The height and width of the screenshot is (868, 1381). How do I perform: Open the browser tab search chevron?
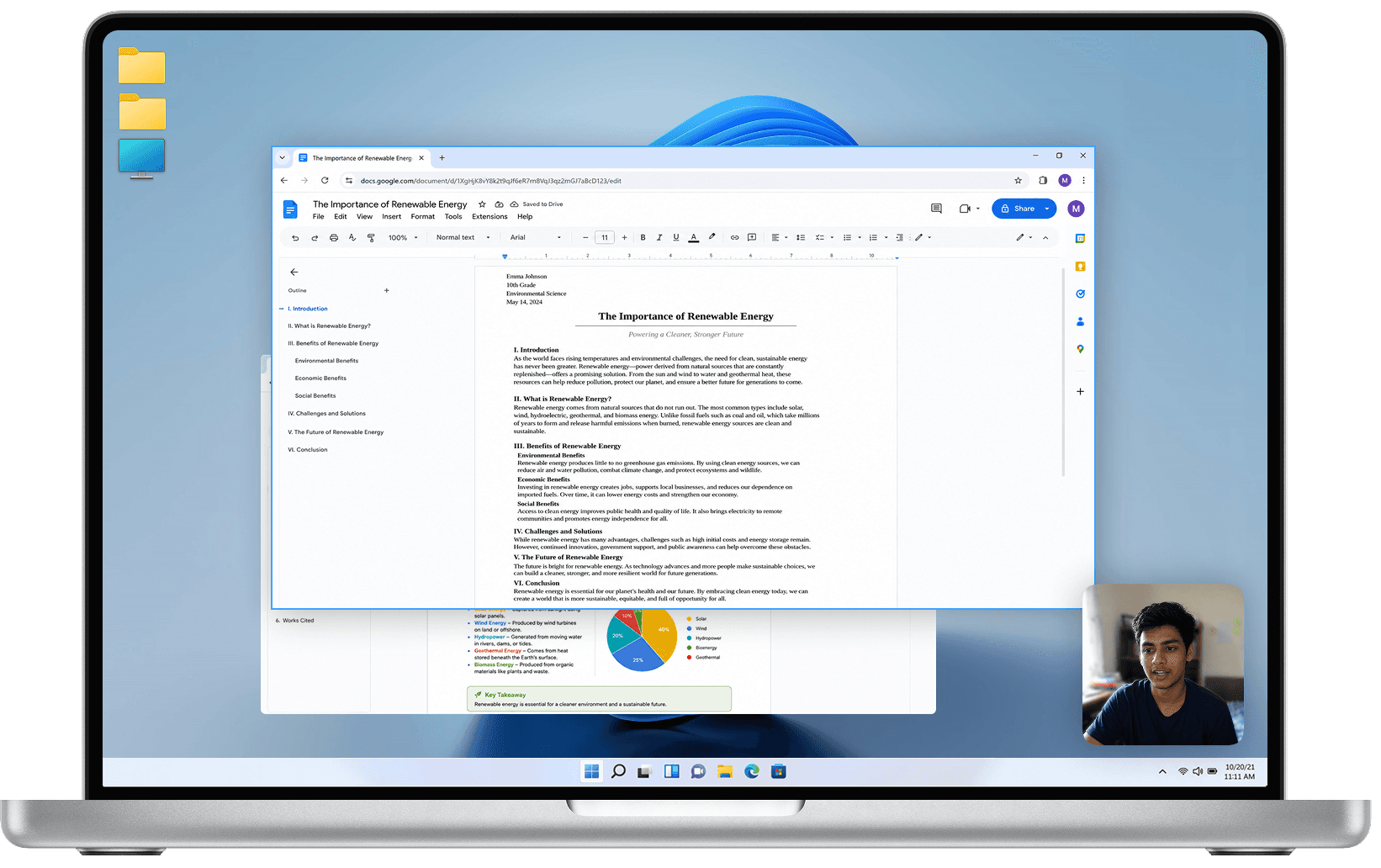[283, 158]
